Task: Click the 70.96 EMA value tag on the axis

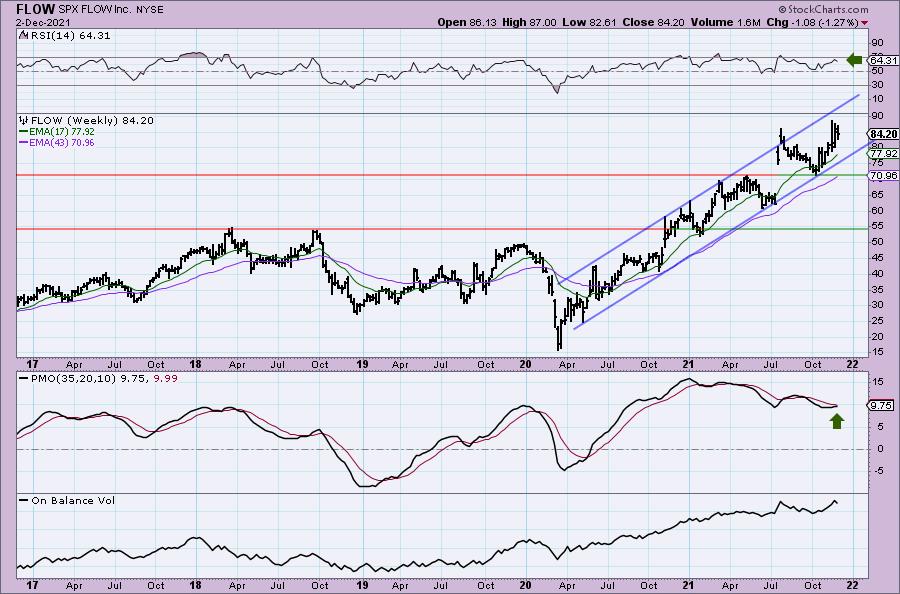Action: coord(884,176)
